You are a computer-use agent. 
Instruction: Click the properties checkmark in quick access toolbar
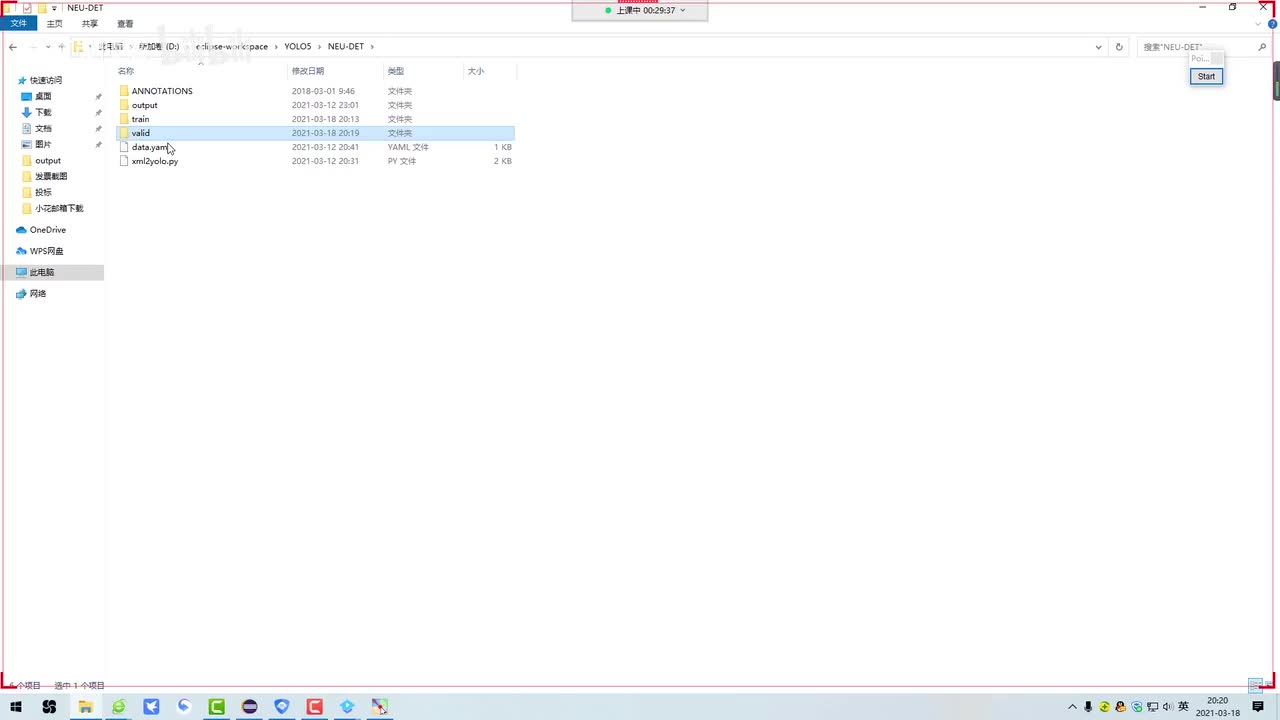pos(27,8)
